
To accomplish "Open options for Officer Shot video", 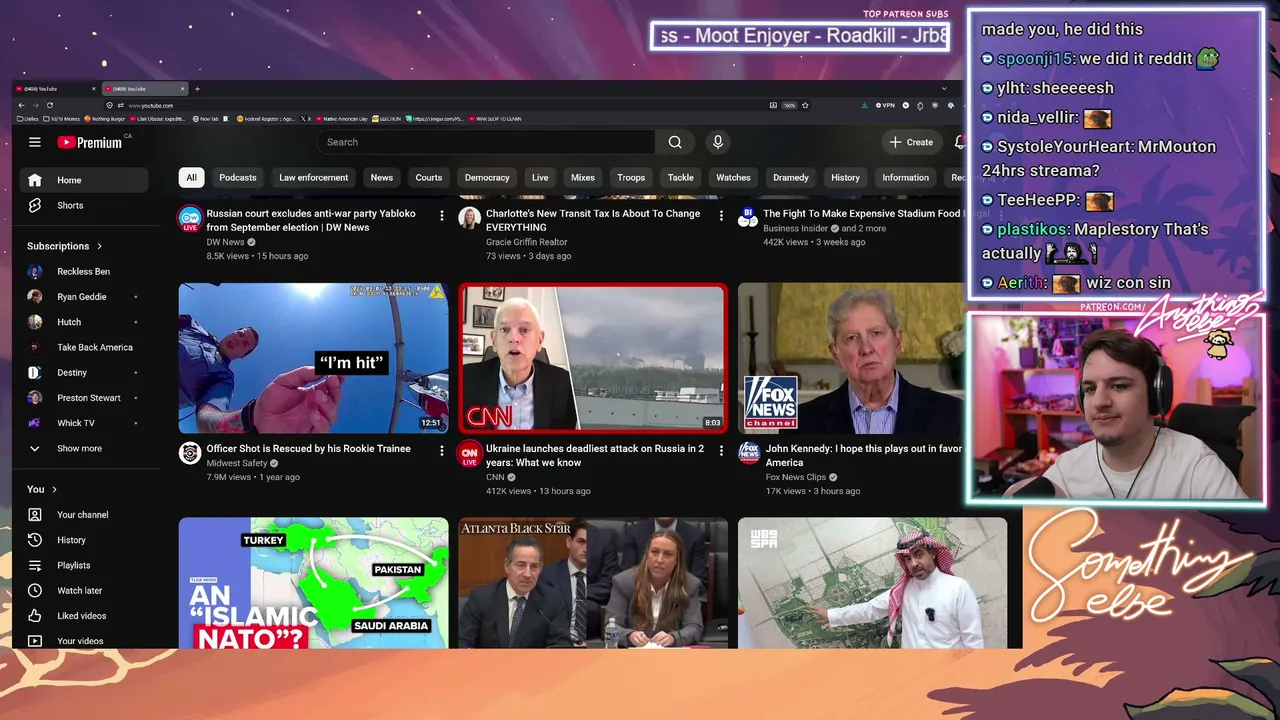I will pyautogui.click(x=442, y=450).
